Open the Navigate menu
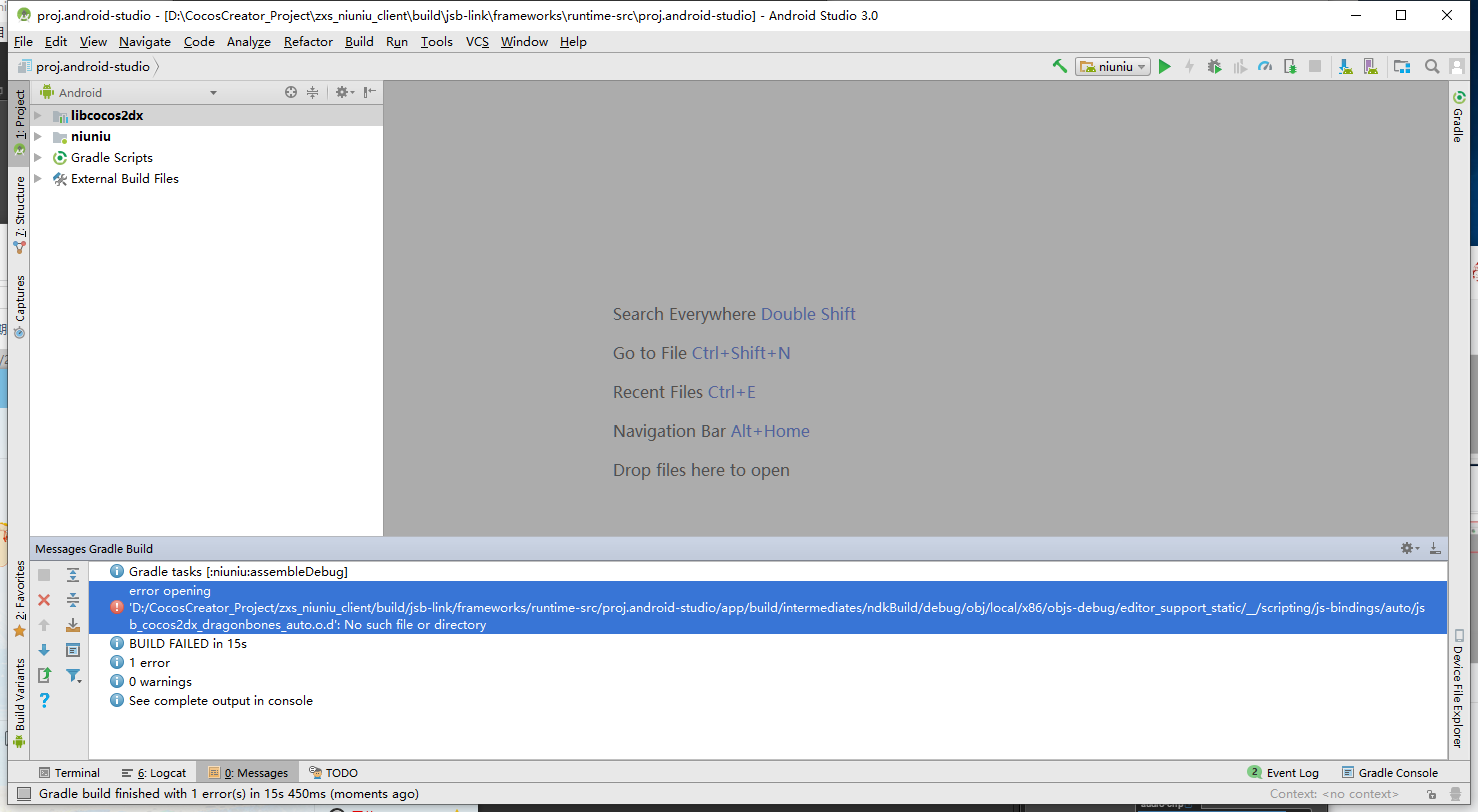Screen dimensions: 1478x812 tap(145, 42)
